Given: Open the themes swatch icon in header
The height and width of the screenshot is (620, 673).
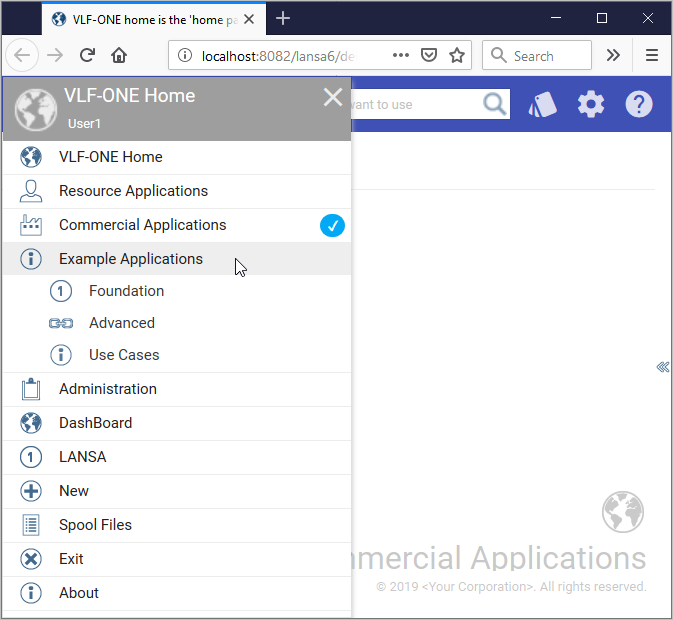Looking at the screenshot, I should click(x=543, y=104).
